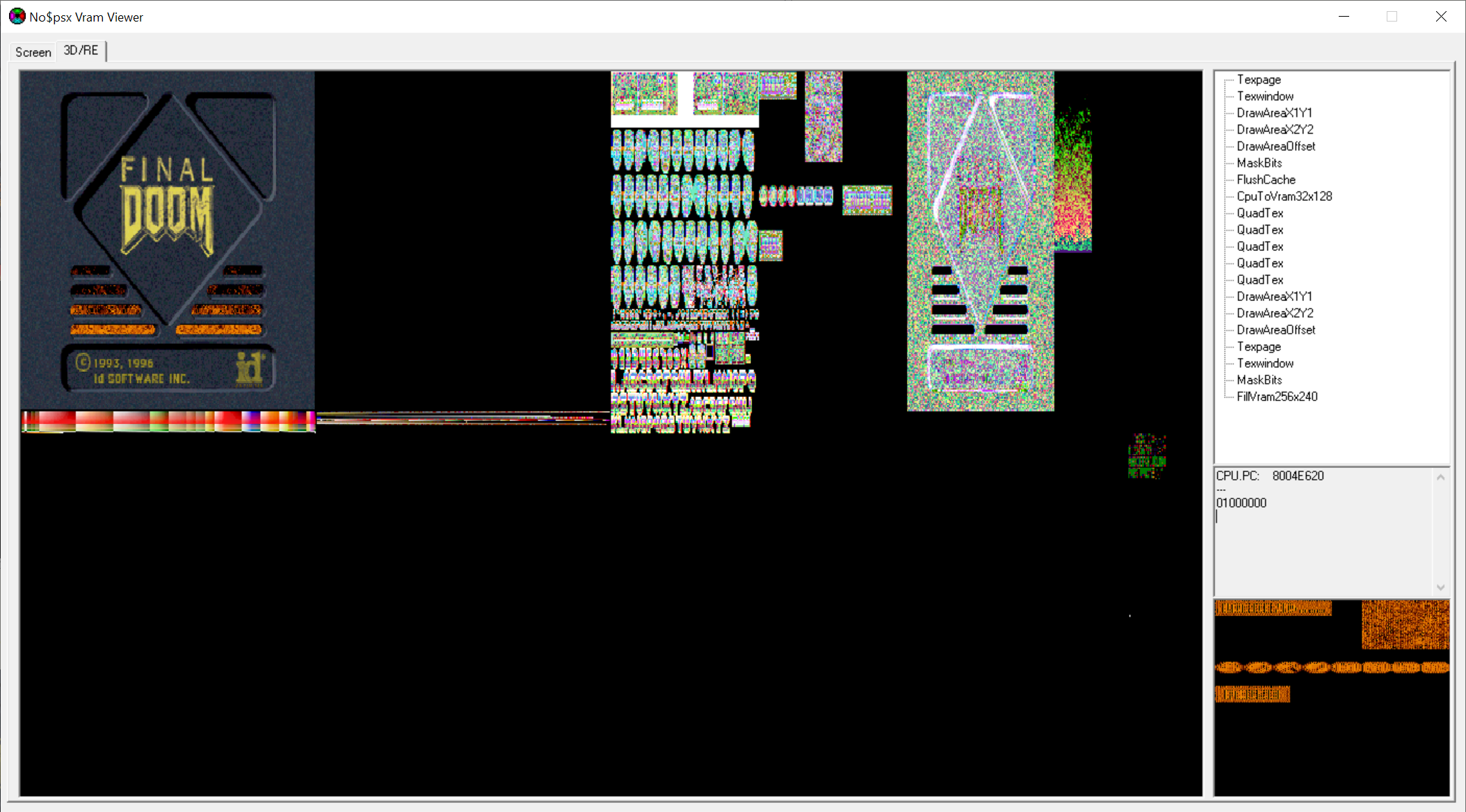Viewport: 1466px width, 812px height.
Task: Select the CpuToVram32x128 command entry
Action: [x=1284, y=196]
